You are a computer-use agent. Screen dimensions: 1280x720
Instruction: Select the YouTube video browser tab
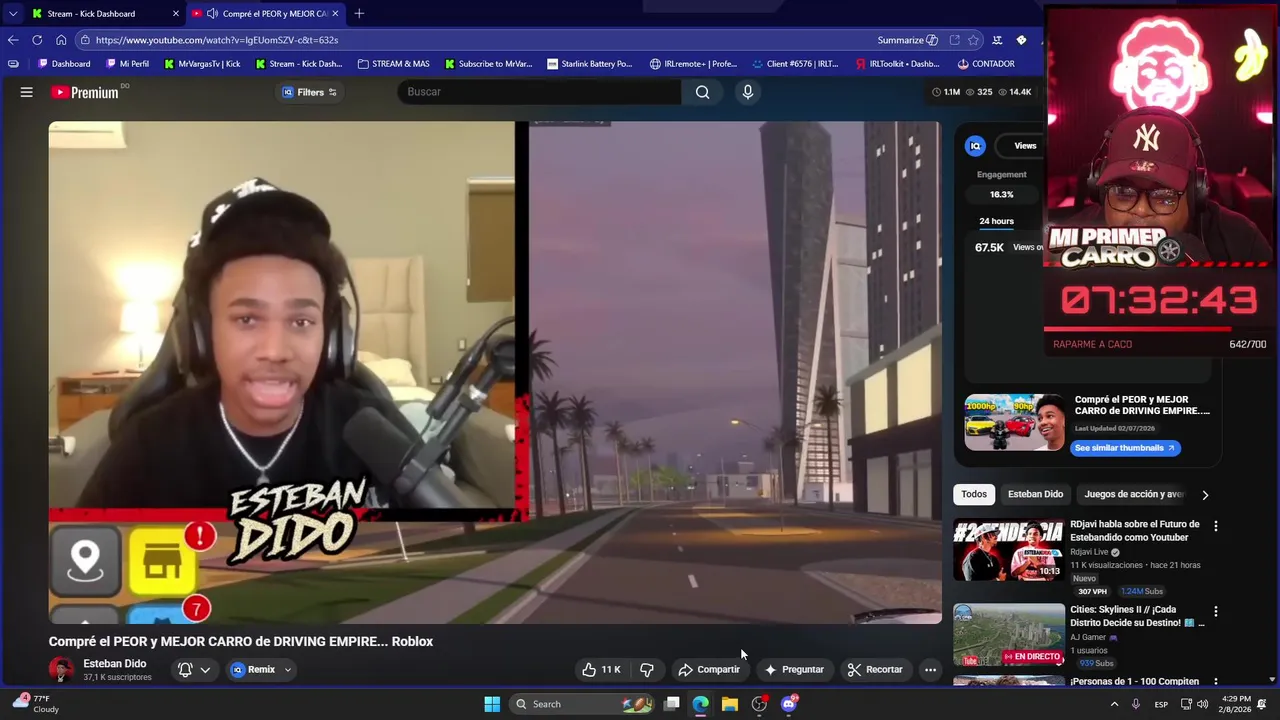[266, 13]
